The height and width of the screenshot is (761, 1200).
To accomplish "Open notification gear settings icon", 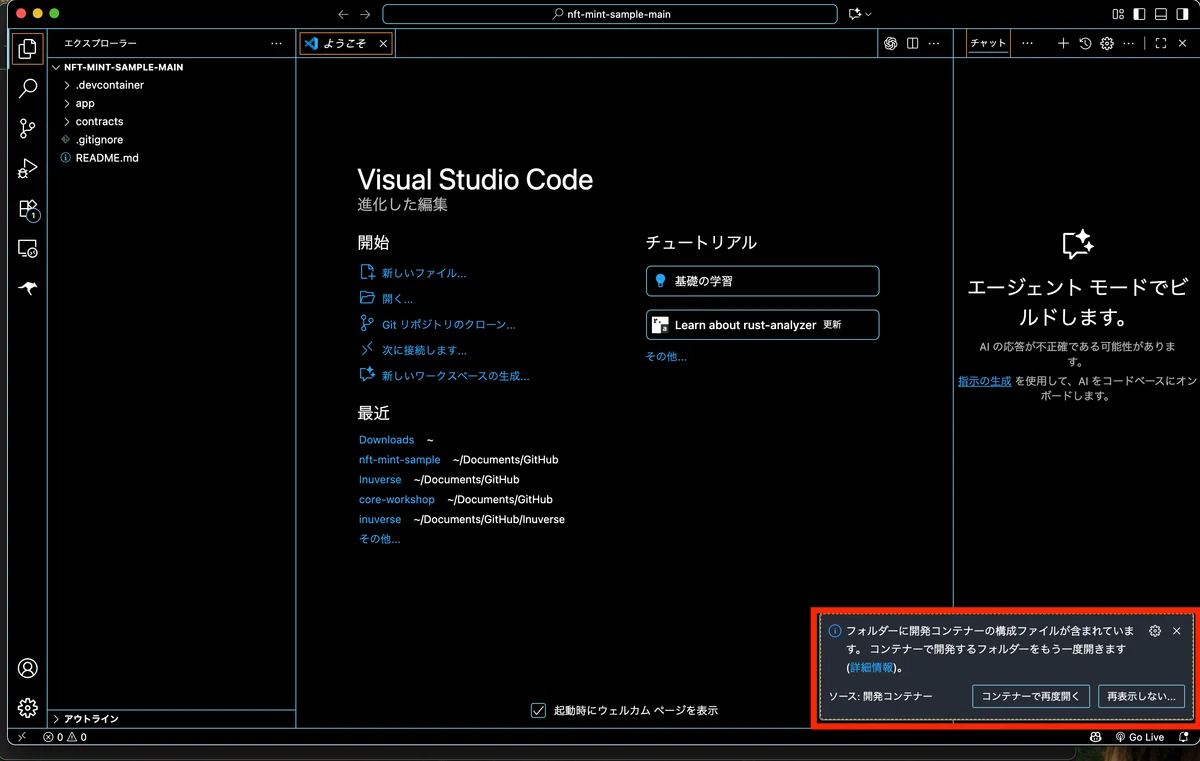I will click(x=1155, y=631).
